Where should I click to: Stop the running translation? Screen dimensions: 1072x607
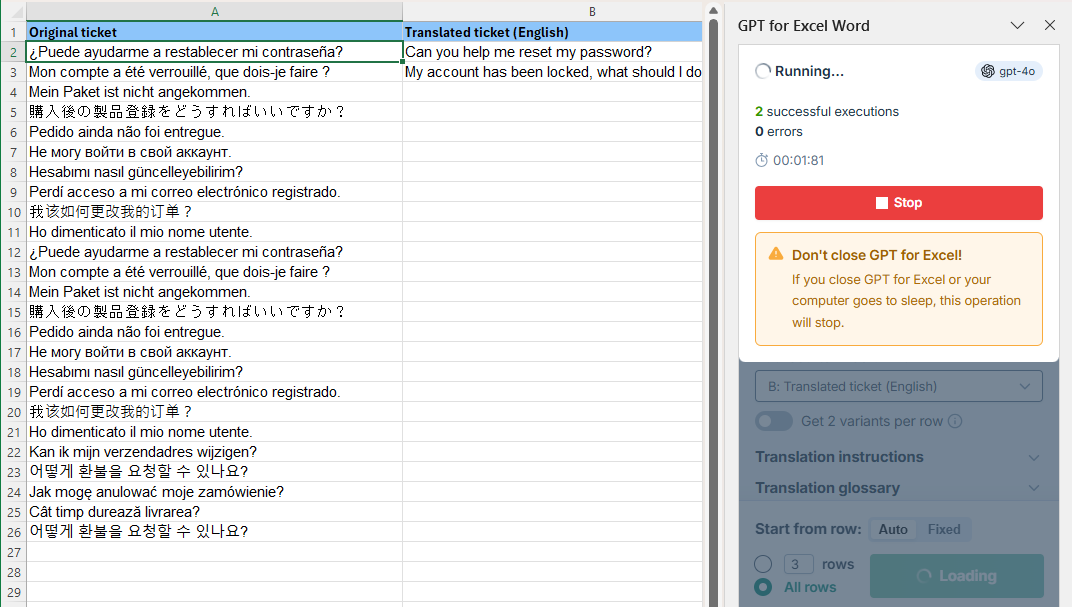pyautogui.click(x=898, y=203)
